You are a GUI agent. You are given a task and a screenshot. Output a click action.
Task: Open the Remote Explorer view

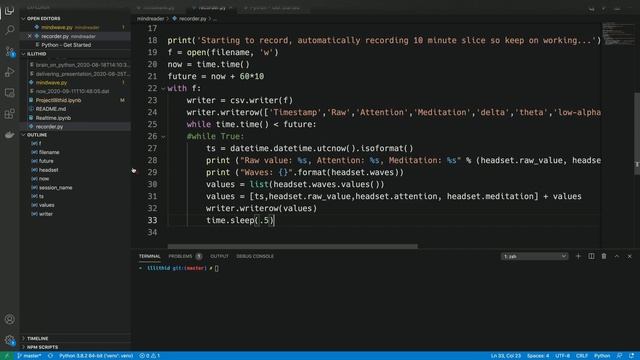pos(9,93)
